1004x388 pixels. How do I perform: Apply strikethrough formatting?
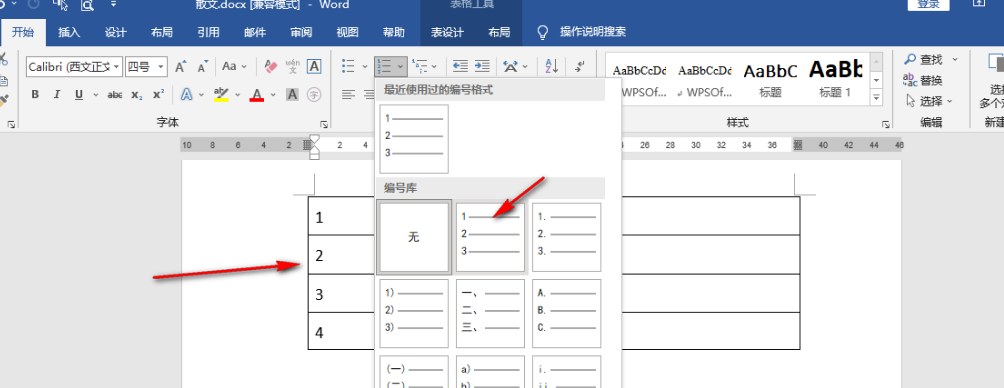(115, 95)
